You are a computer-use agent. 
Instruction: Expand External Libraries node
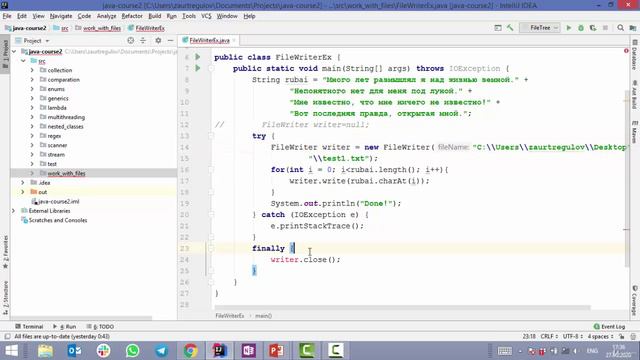click(x=13, y=211)
